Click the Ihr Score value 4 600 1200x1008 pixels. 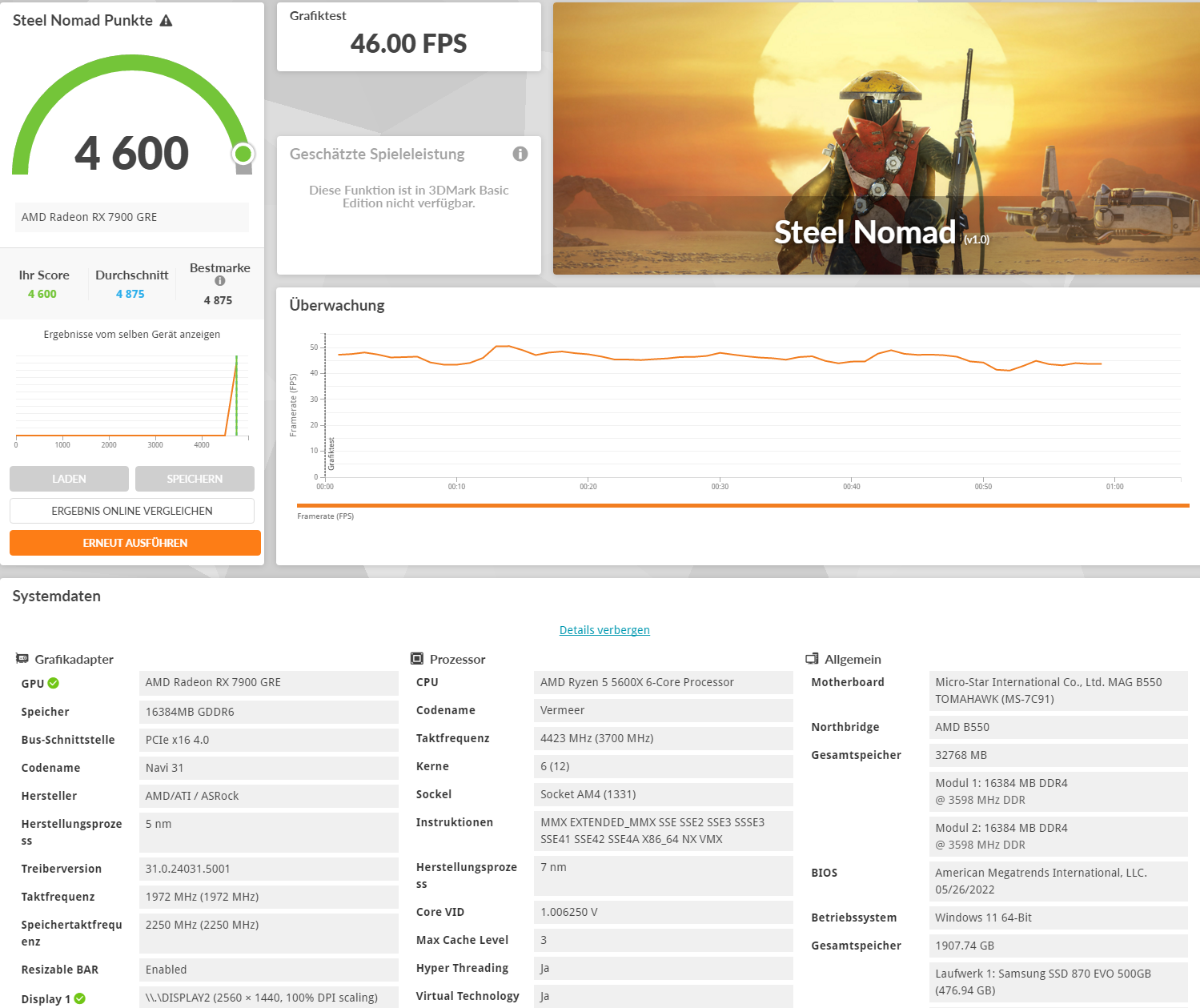click(42, 294)
